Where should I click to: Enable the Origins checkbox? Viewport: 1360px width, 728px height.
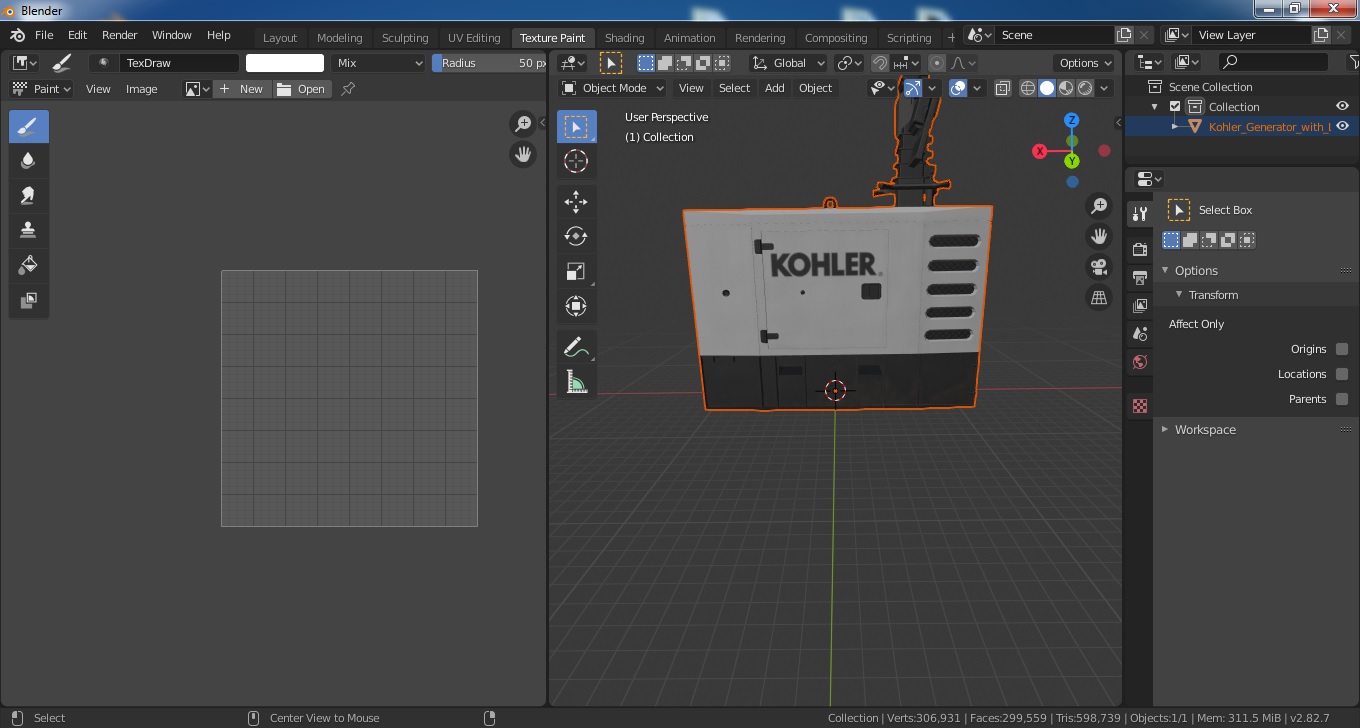pyautogui.click(x=1342, y=349)
